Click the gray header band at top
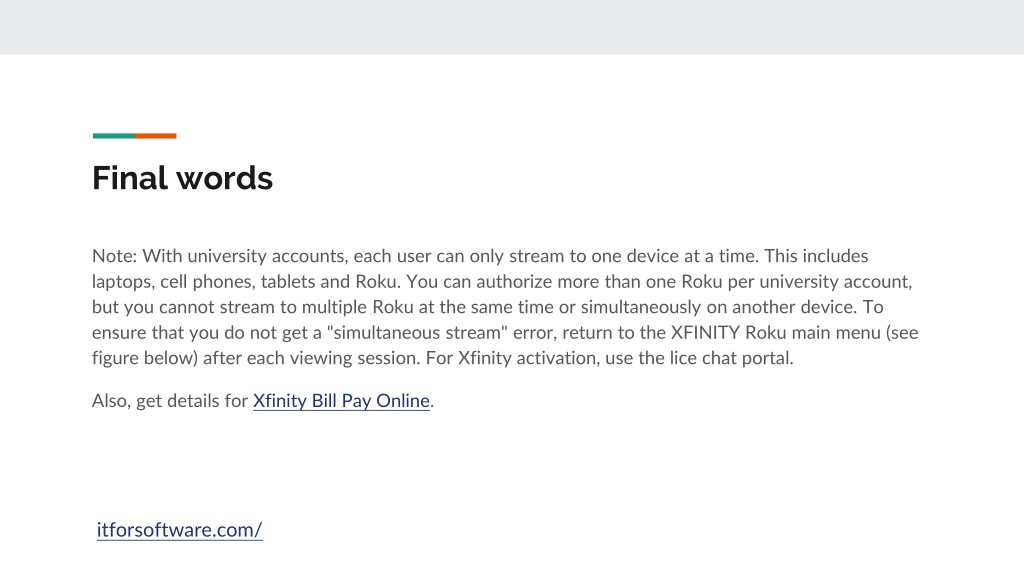1024x576 pixels. point(512,27)
